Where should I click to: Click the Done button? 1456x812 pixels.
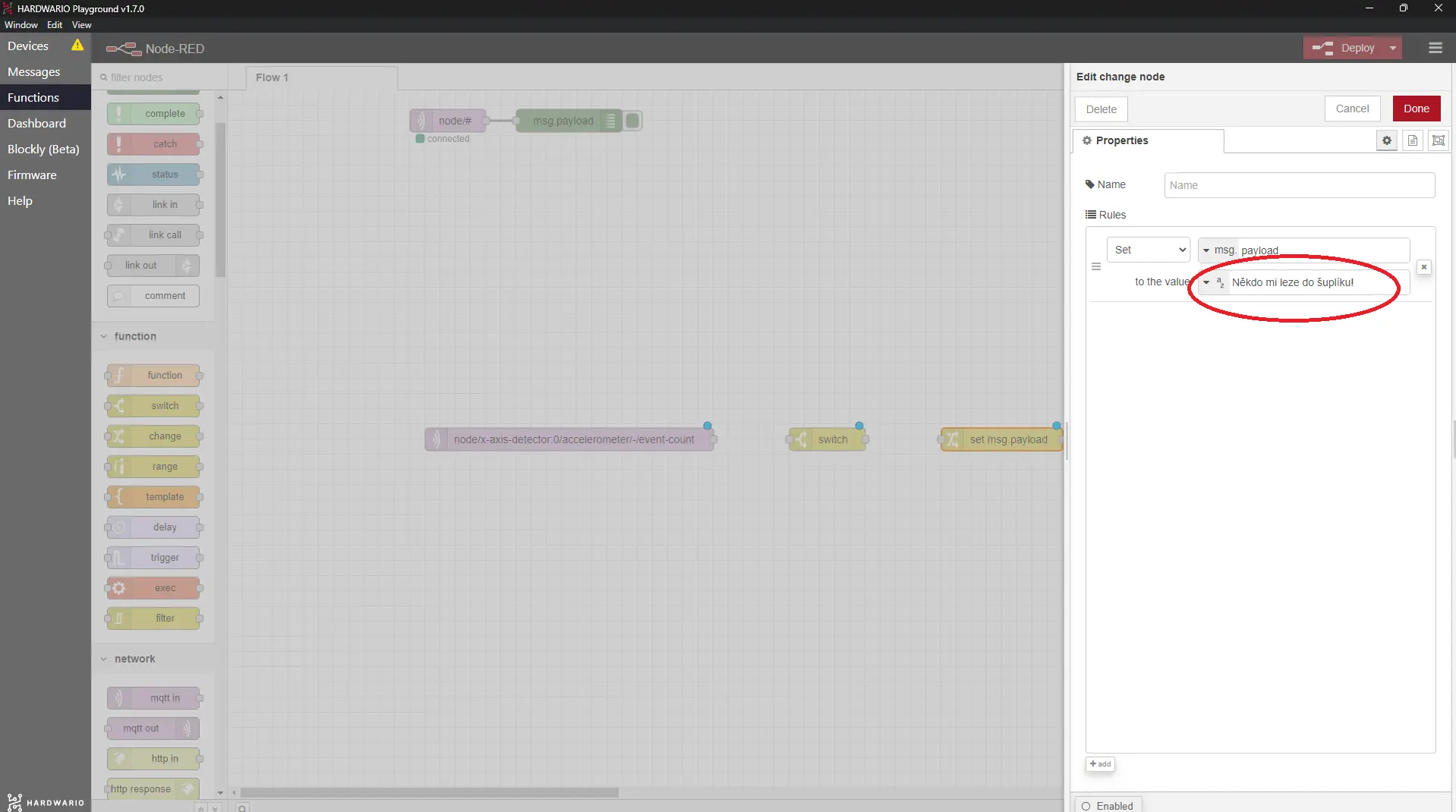[1416, 109]
